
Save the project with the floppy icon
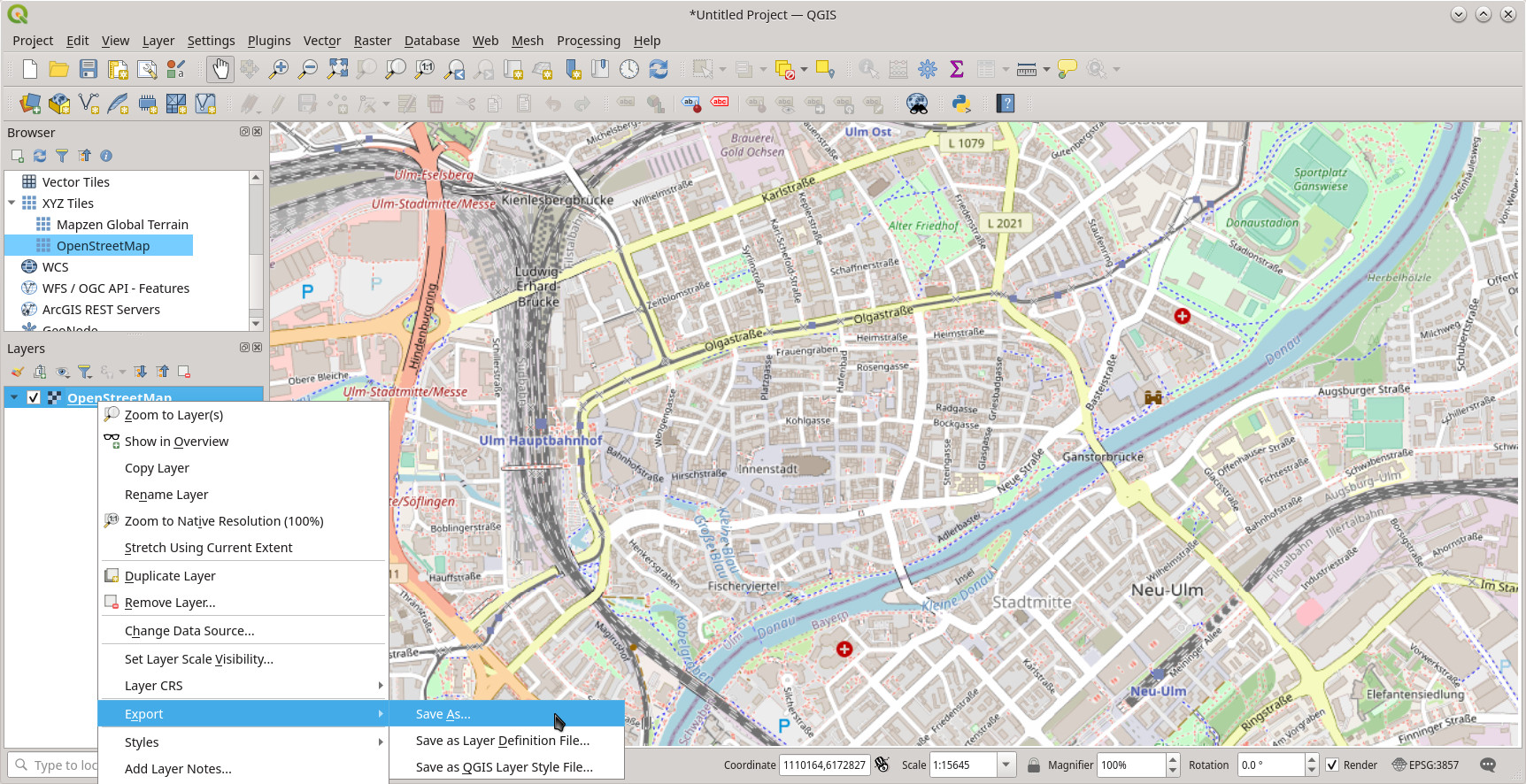point(89,69)
